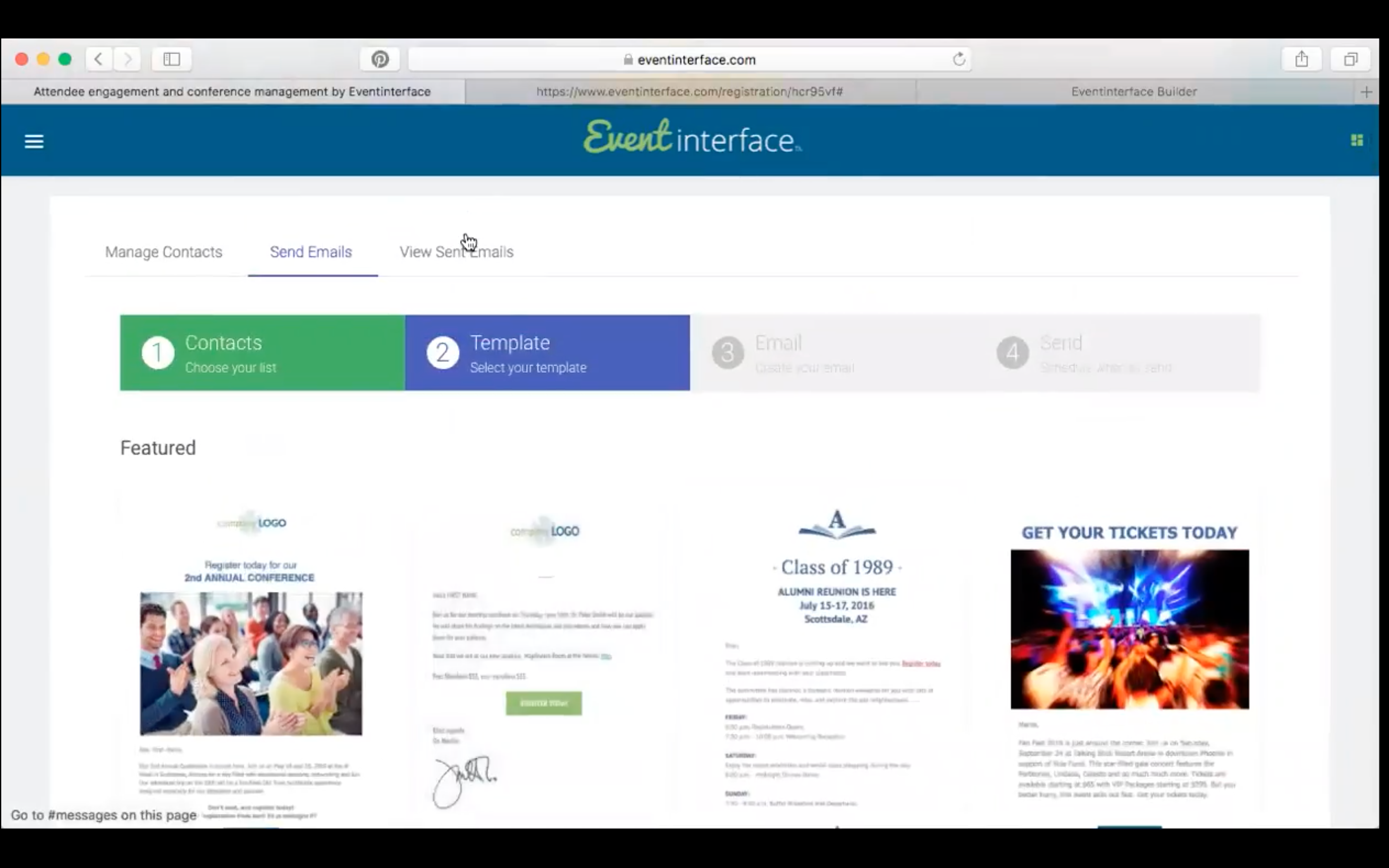
Task: Select step 1 Contacts to choose your list
Action: point(261,353)
